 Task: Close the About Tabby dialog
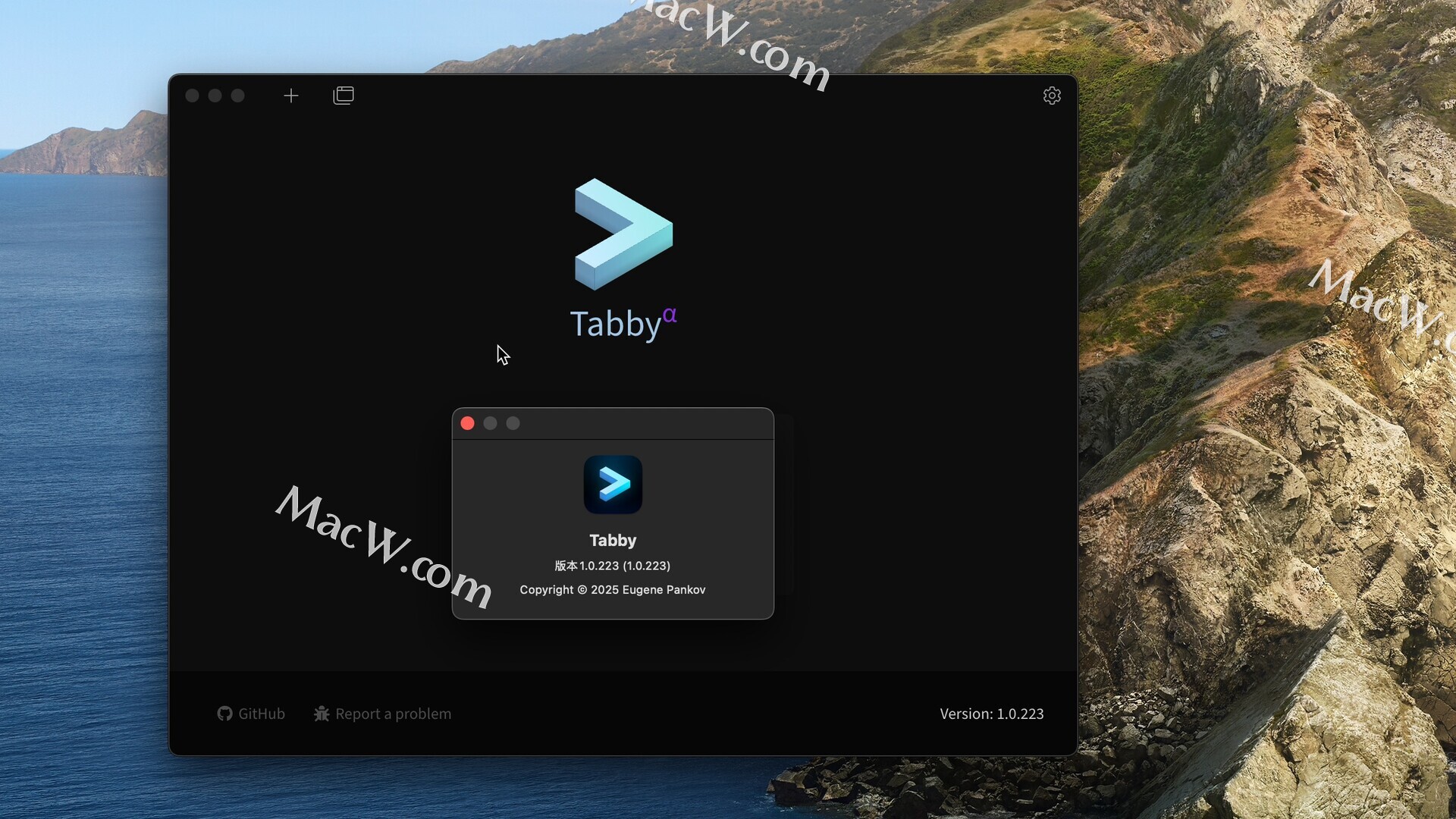coord(468,423)
